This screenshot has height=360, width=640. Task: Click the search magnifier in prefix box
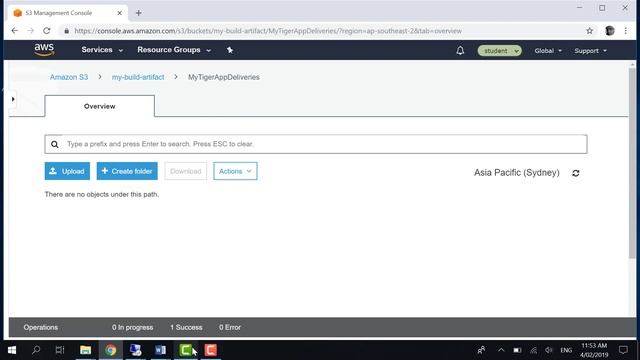pos(55,144)
